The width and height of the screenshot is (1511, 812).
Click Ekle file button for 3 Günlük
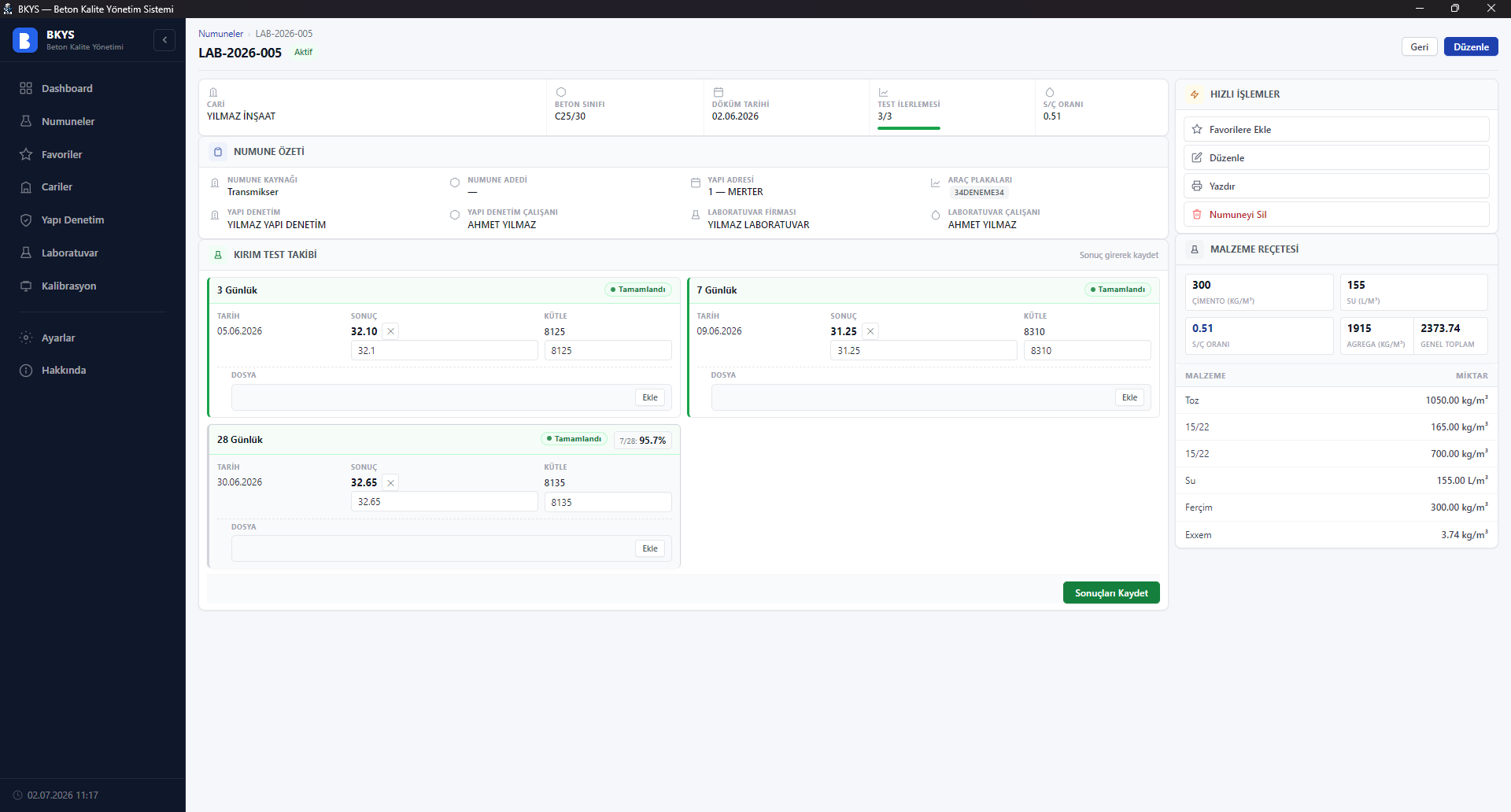tap(650, 397)
